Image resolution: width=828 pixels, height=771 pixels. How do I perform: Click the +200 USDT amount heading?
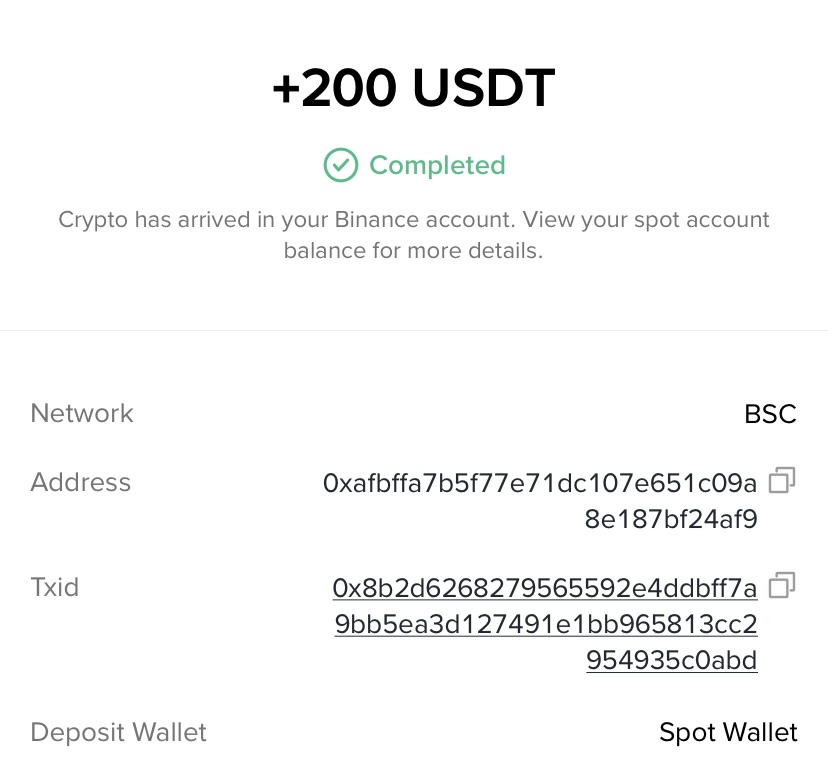click(413, 91)
